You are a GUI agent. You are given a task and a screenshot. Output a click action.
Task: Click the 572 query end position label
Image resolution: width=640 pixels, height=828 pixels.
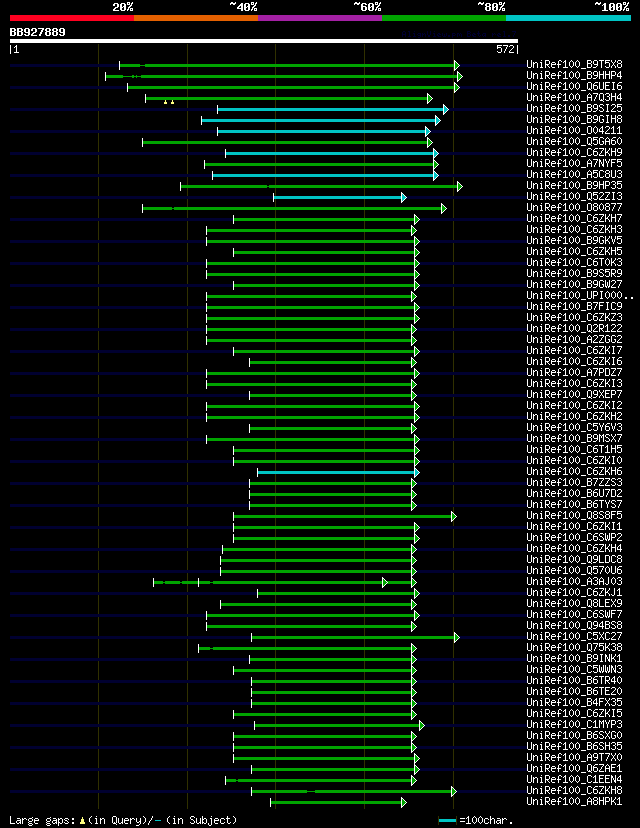tap(505, 50)
